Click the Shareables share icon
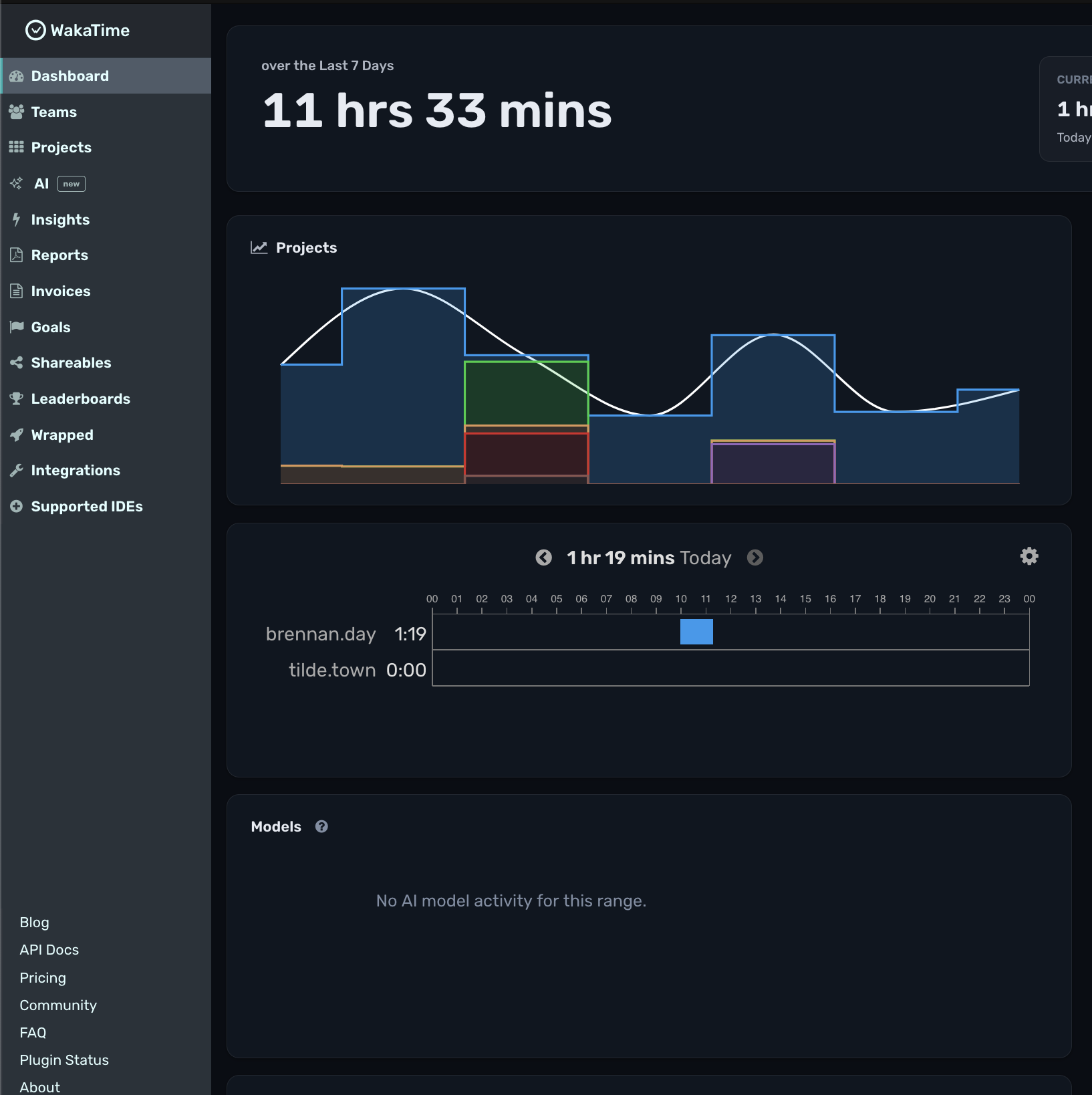The height and width of the screenshot is (1095, 1092). (x=17, y=362)
